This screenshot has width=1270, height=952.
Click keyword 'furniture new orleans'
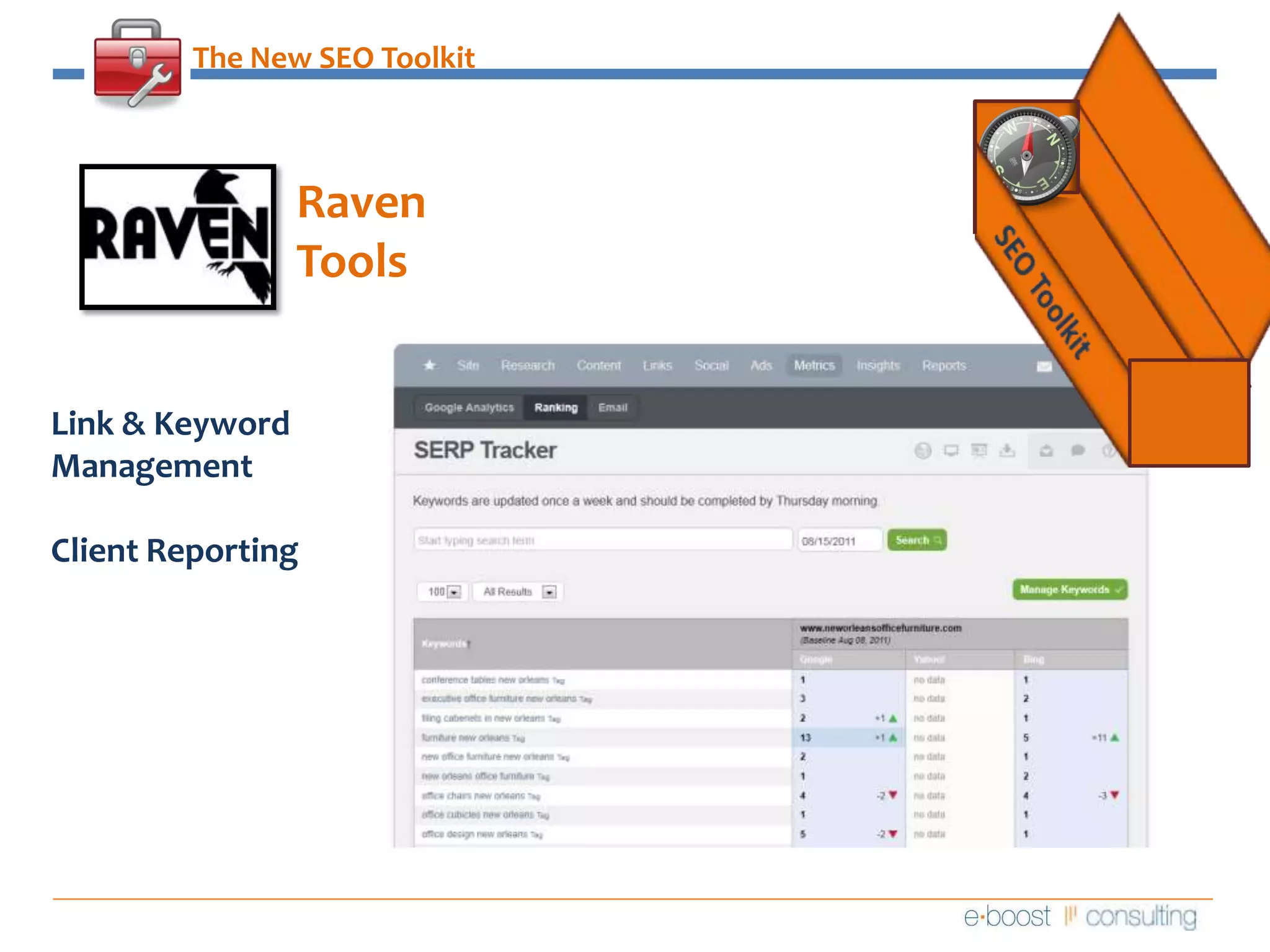(465, 738)
